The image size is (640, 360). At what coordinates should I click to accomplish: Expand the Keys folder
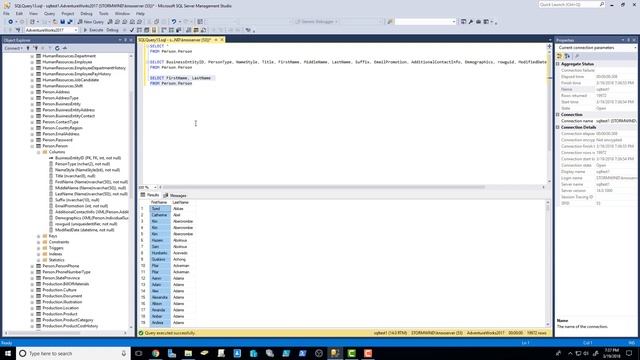(38, 236)
